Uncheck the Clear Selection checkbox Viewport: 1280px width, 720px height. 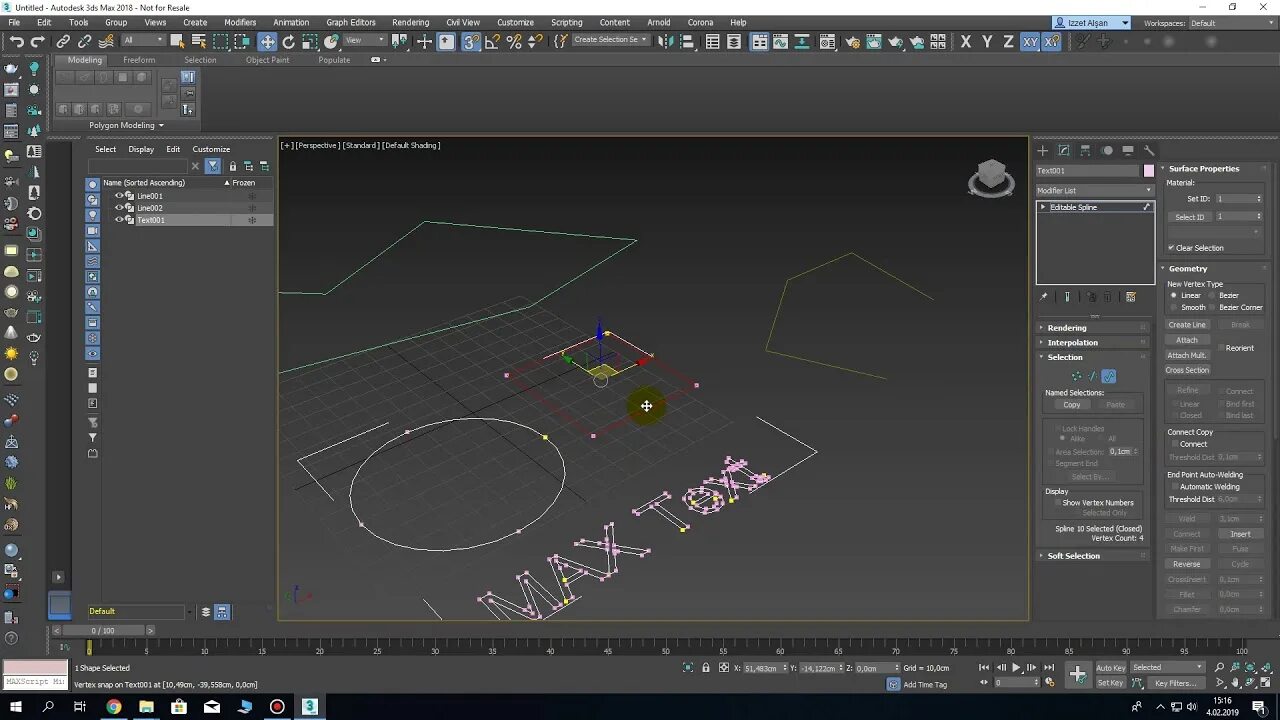pyautogui.click(x=1171, y=248)
